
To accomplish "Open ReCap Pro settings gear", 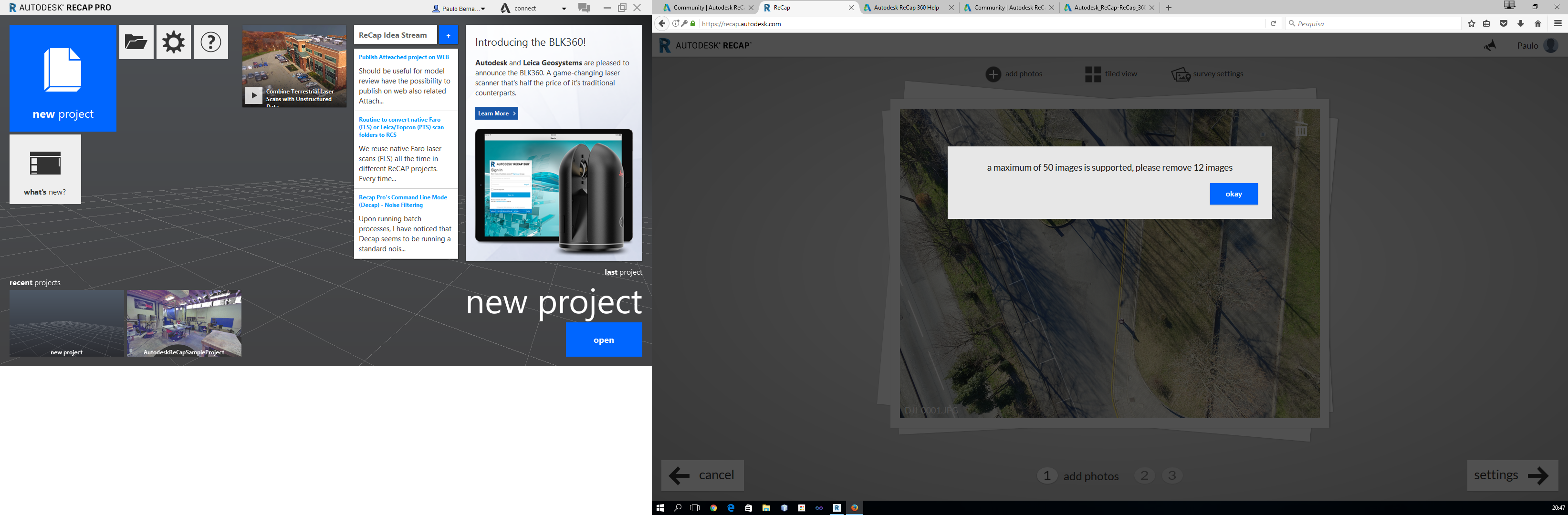I will coord(174,41).
